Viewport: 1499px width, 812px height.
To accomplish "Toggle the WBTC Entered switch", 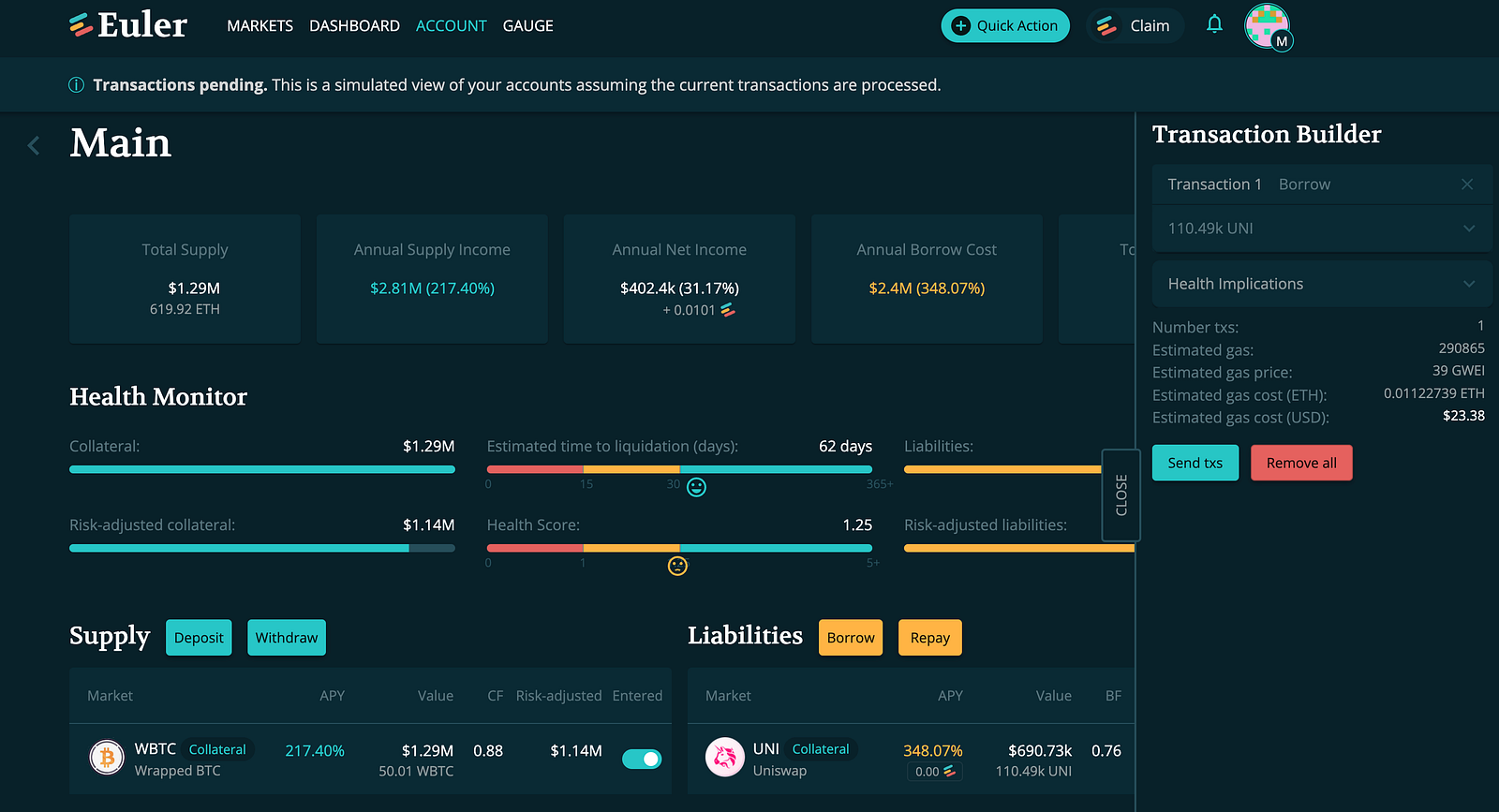I will (x=642, y=759).
